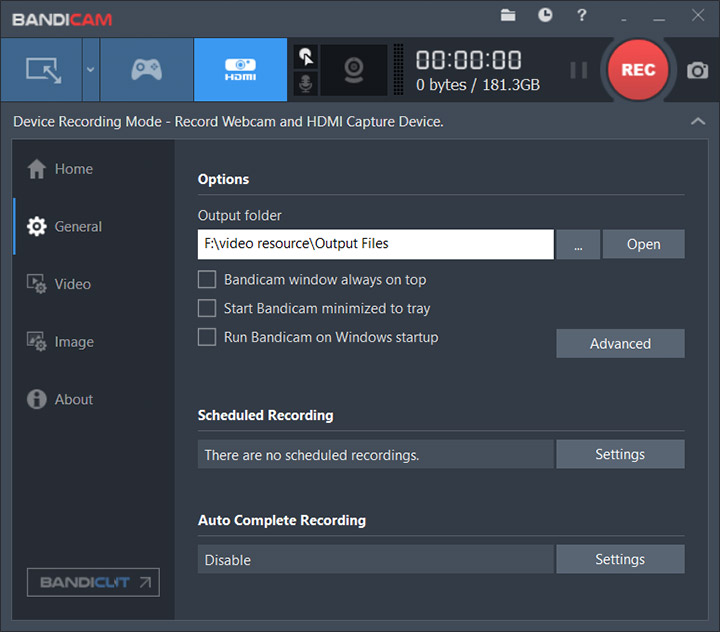Toggle microphone recording icon
This screenshot has height=632, width=720.
(x=307, y=84)
